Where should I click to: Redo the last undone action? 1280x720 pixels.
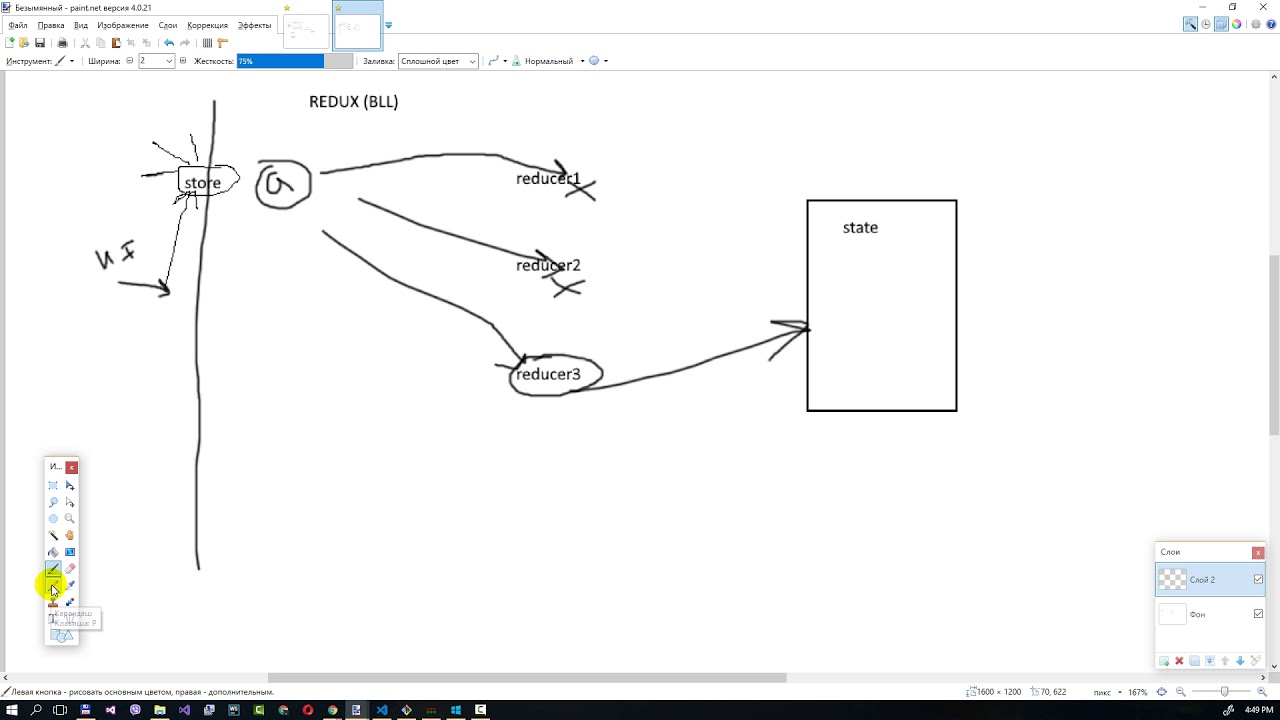pos(185,43)
